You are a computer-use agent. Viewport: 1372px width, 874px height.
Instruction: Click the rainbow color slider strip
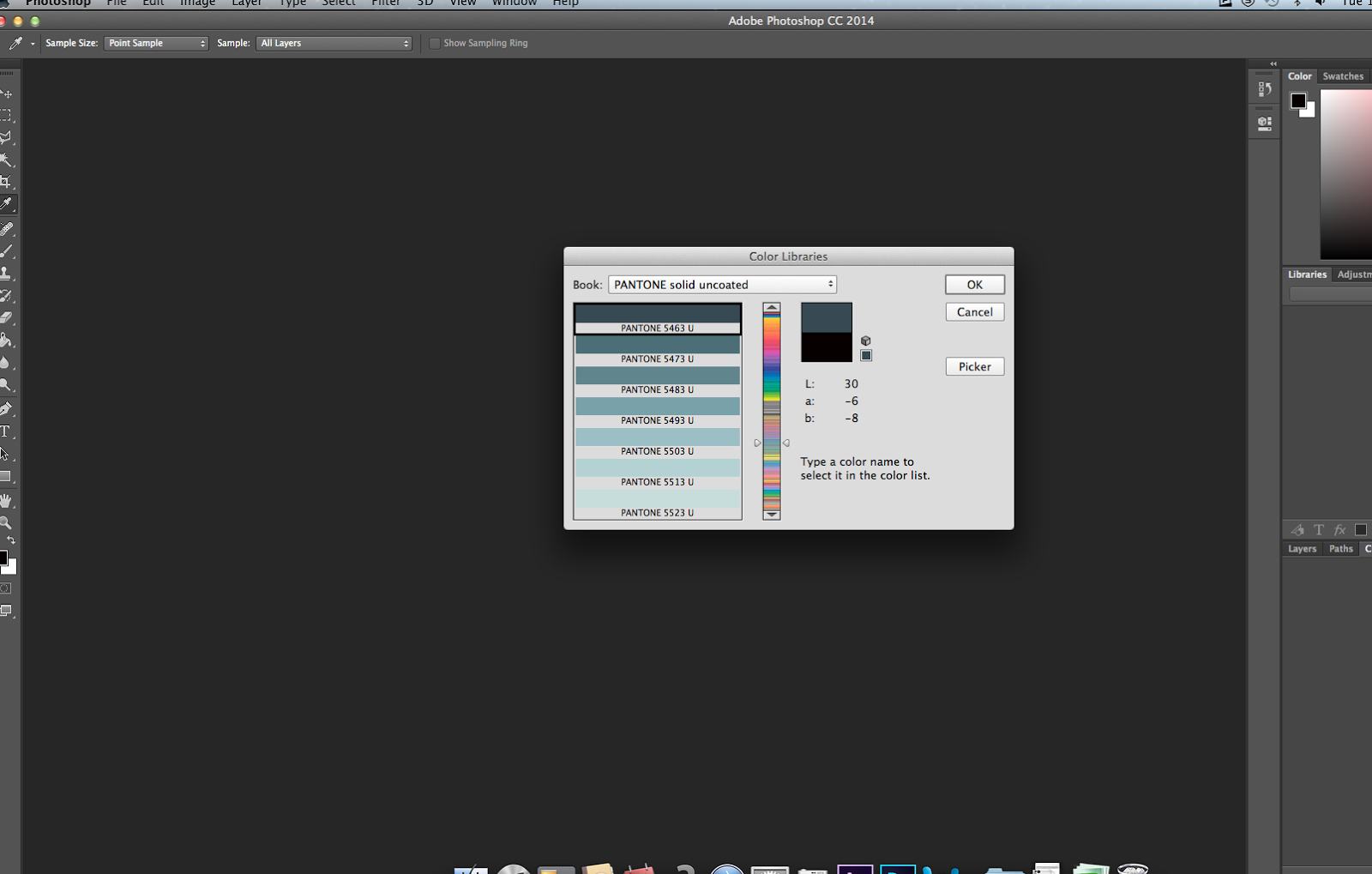tap(772, 411)
